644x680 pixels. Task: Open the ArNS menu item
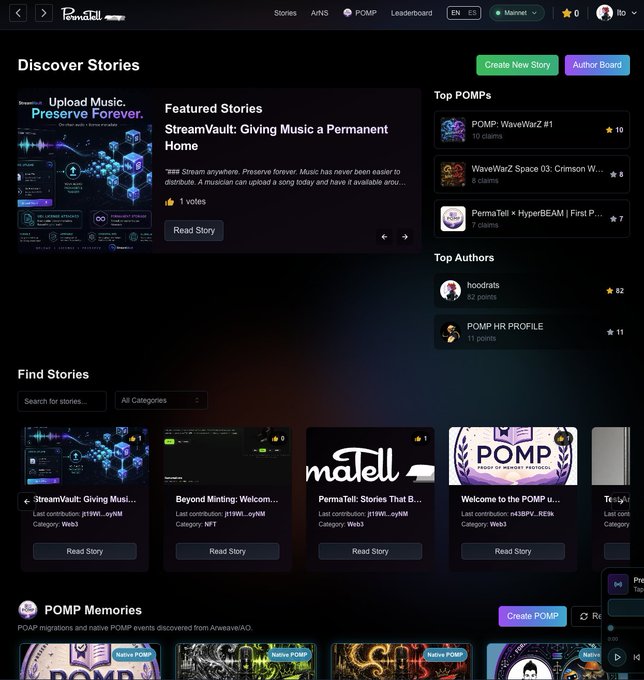coord(319,13)
